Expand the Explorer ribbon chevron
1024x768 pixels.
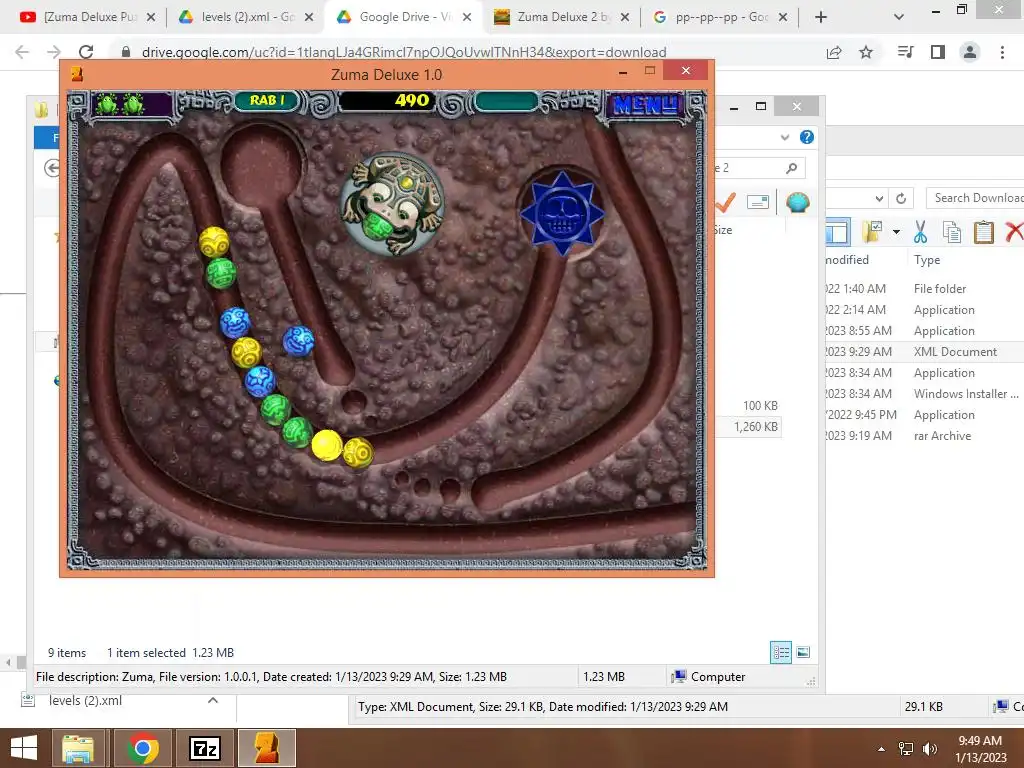(x=785, y=137)
